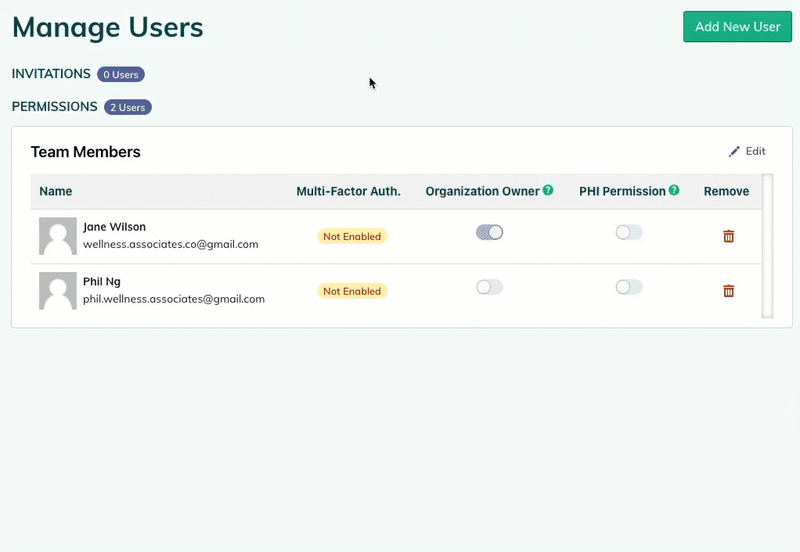The height and width of the screenshot is (552, 800).
Task: Click help icon beside Organization Owner
Action: pos(548,190)
